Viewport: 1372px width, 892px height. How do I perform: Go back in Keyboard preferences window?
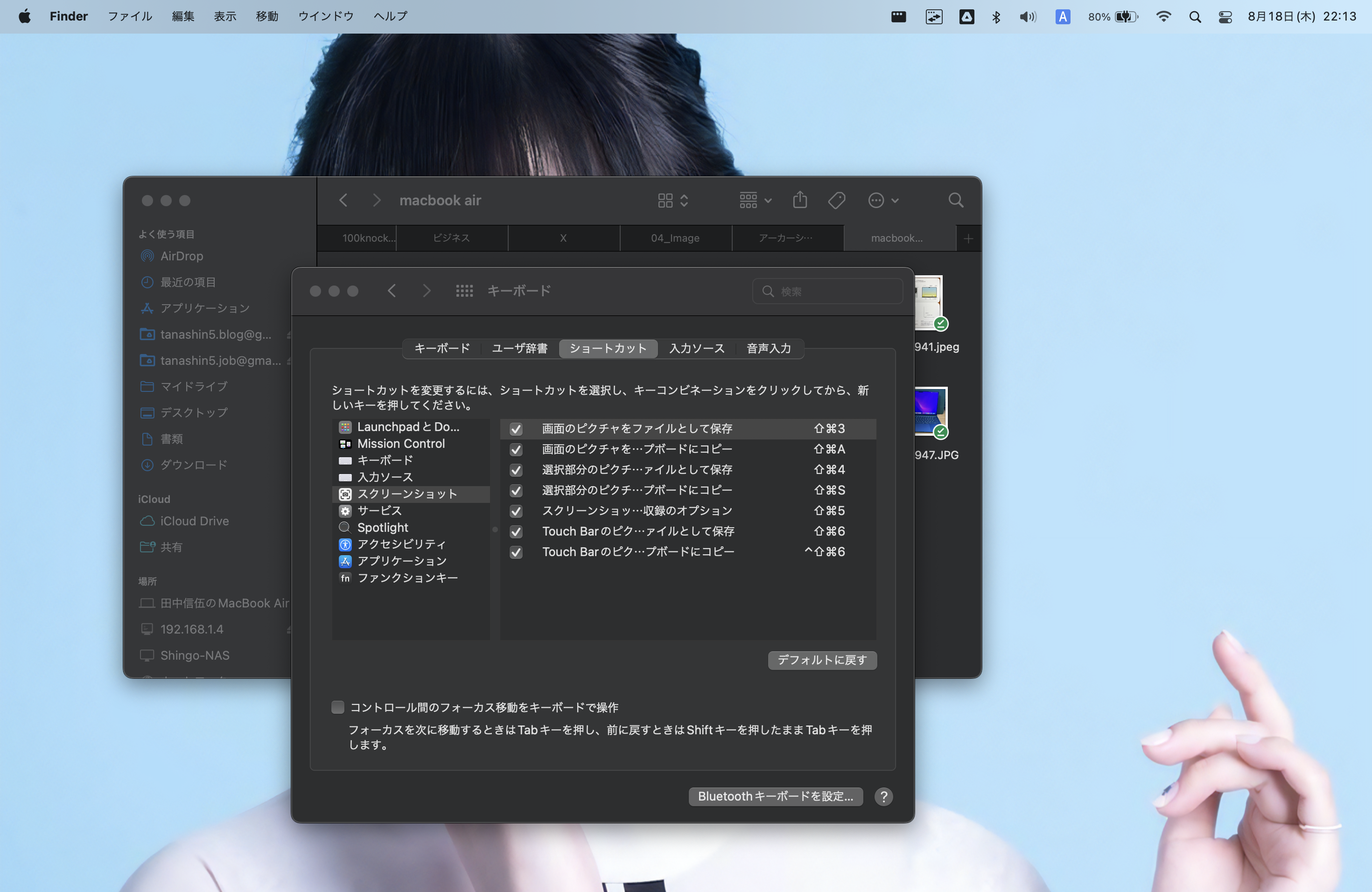(392, 291)
